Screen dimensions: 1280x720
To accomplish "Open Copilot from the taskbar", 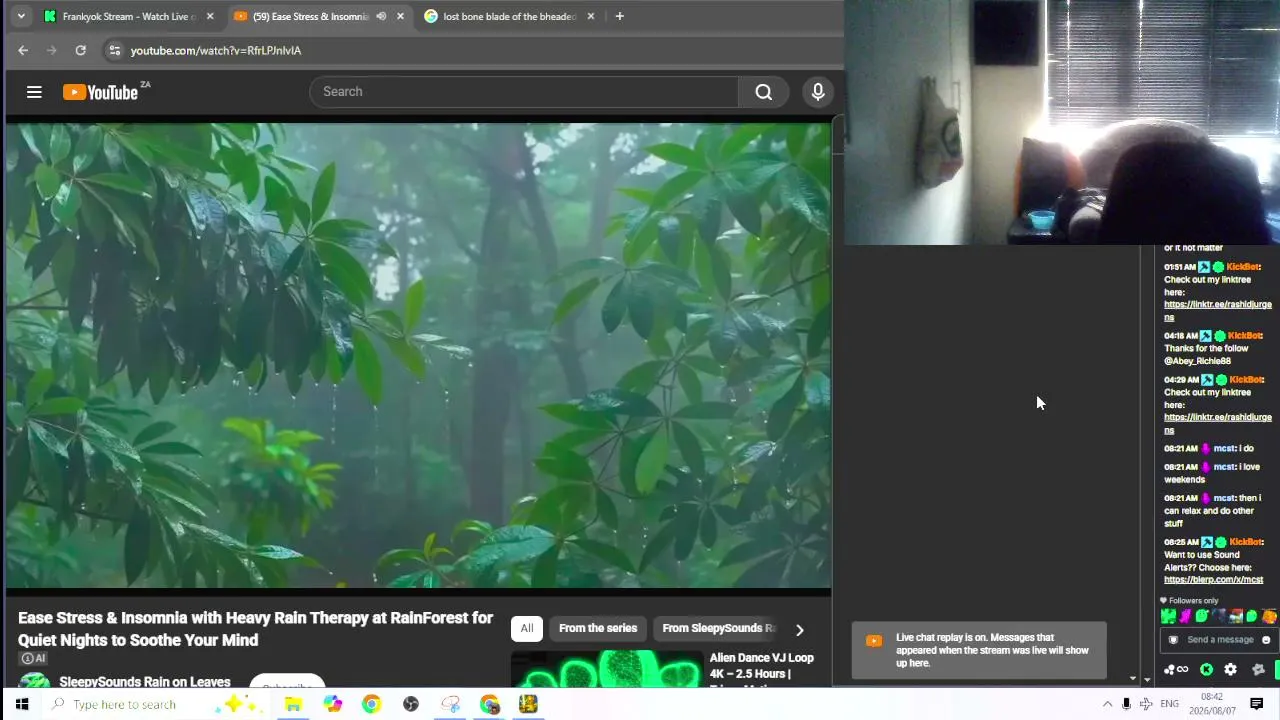I will coord(332,704).
